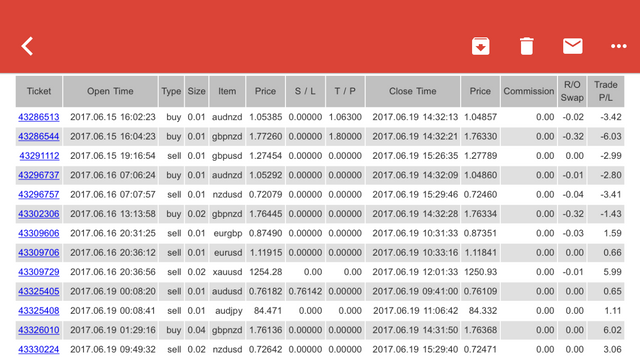
Task: Select the T / P column header
Action: pyautogui.click(x=345, y=91)
